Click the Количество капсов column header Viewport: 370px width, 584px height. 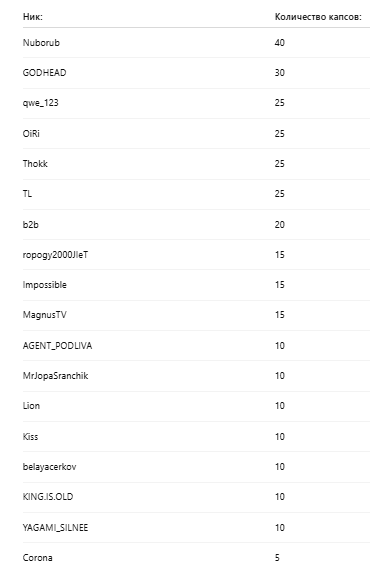[x=318, y=17]
